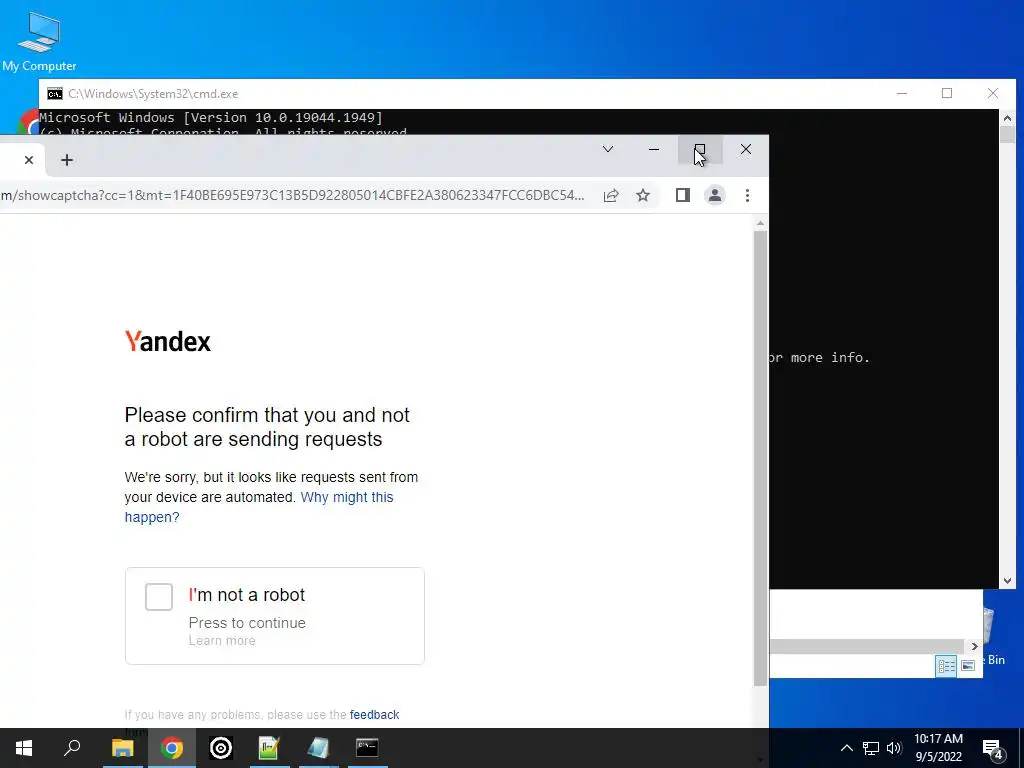The image size is (1024, 768).
Task: Show hidden system tray icons
Action: [x=846, y=748]
